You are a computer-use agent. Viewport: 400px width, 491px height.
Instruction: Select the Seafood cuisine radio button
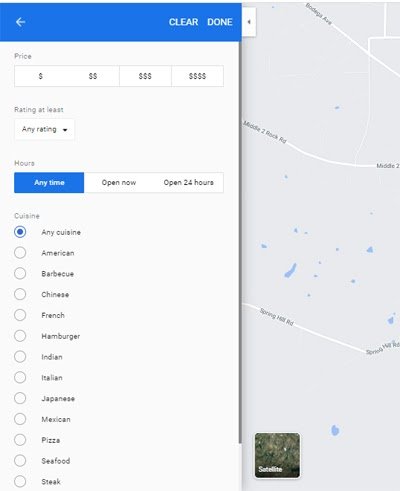[x=20, y=461]
